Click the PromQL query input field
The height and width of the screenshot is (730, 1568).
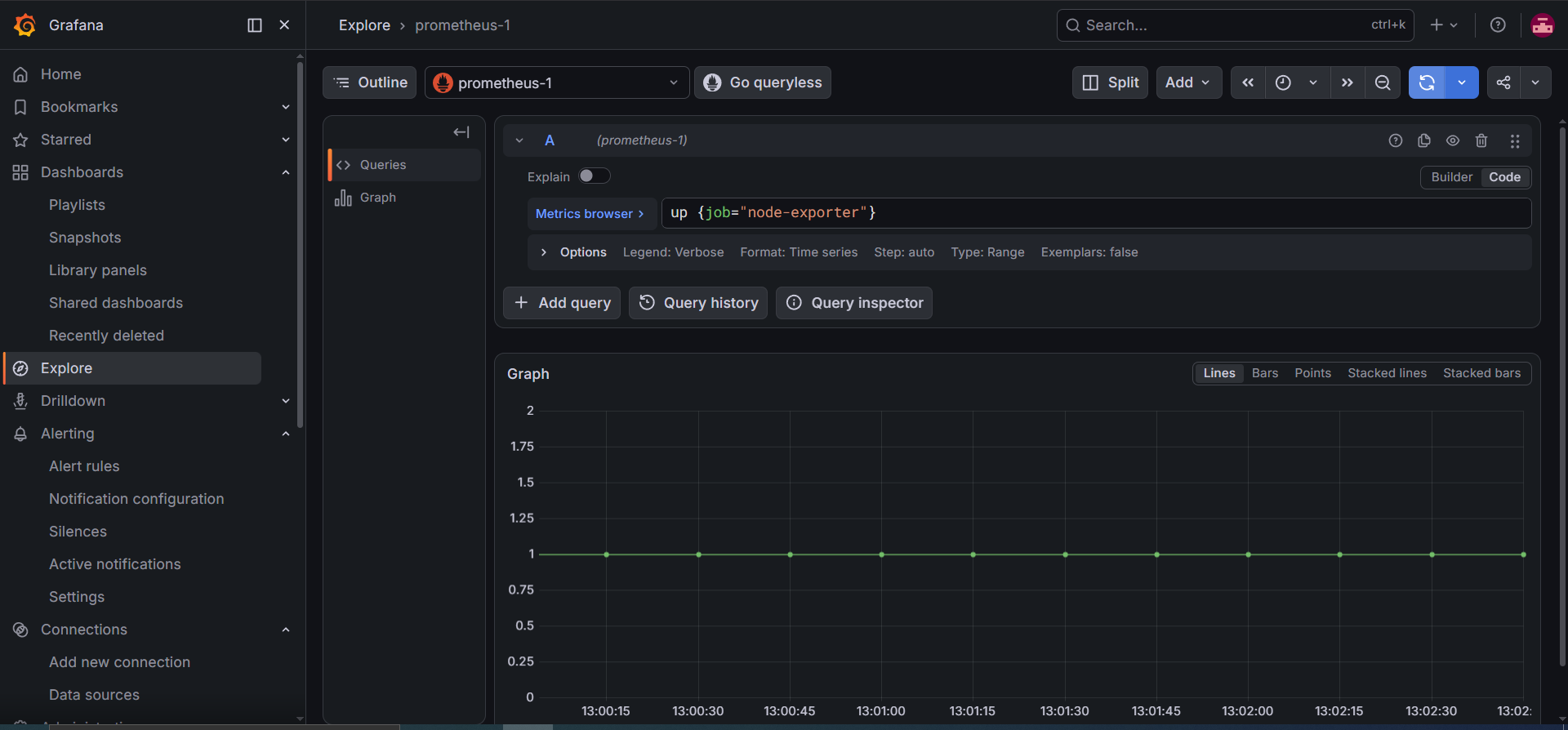pyautogui.click(x=1096, y=213)
